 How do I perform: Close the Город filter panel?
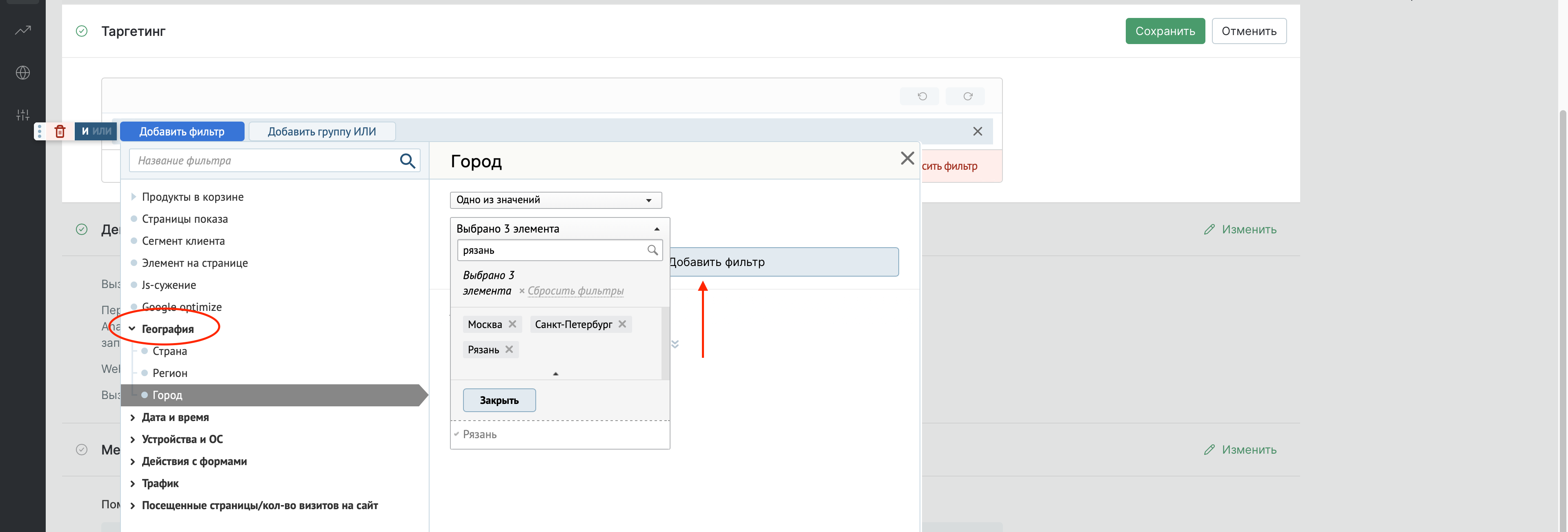point(907,158)
